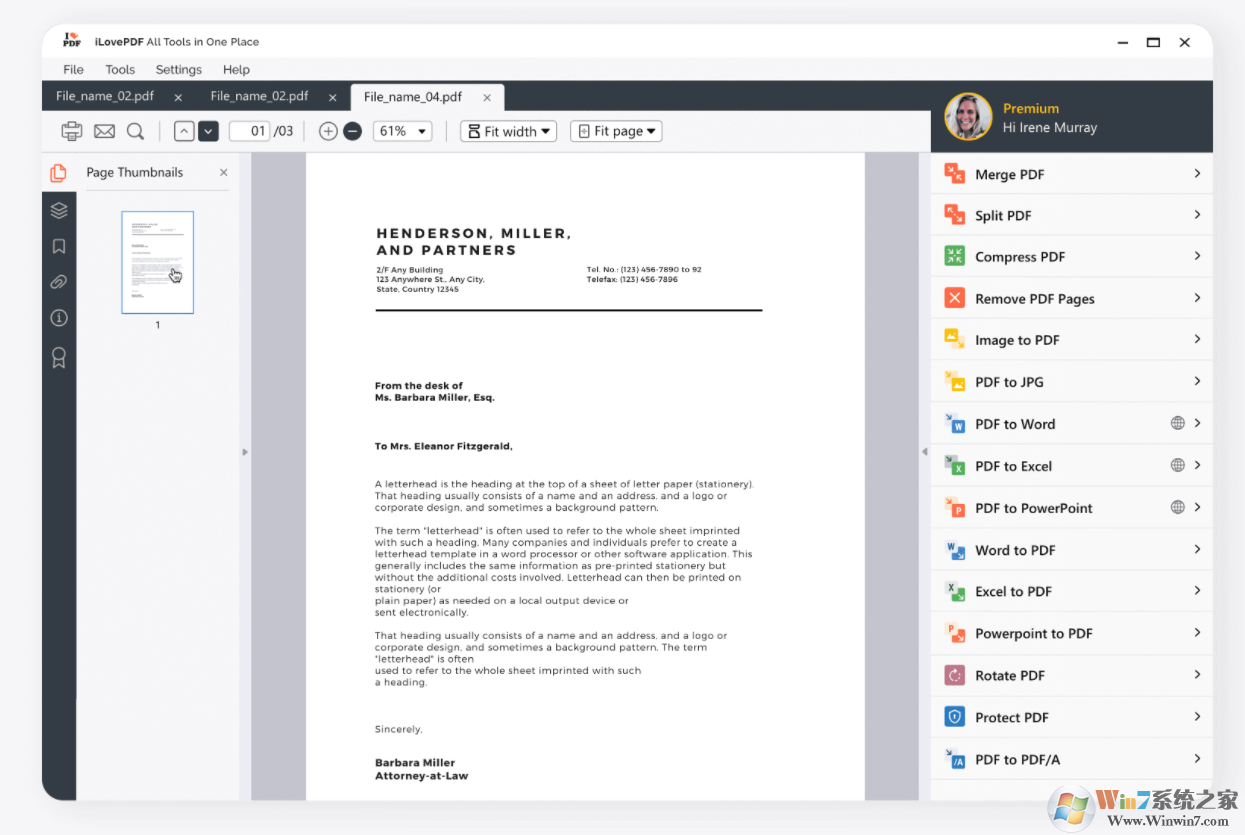The height and width of the screenshot is (835, 1245).
Task: Open the Bookmarks sidebar icon
Action: pos(59,246)
